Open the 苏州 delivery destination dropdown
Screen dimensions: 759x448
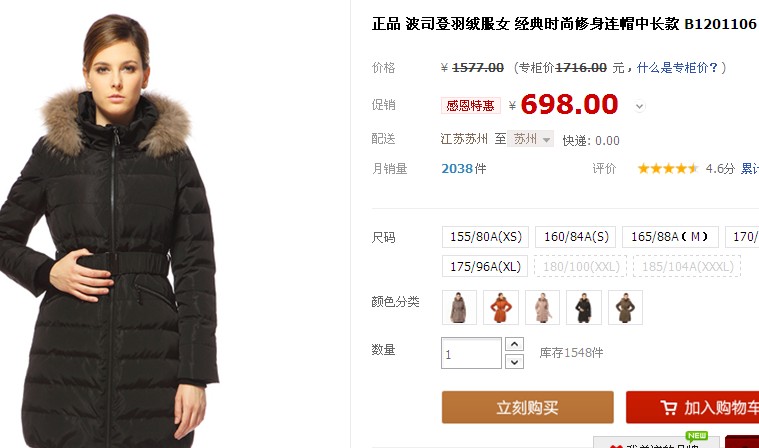tap(531, 139)
